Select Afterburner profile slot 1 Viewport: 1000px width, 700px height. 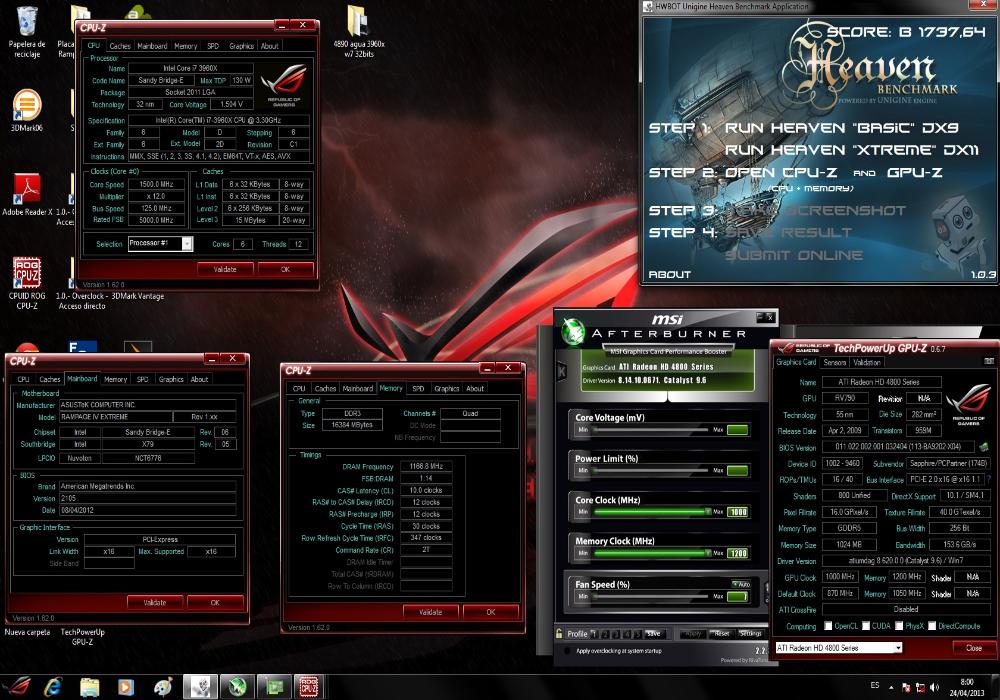pos(593,634)
